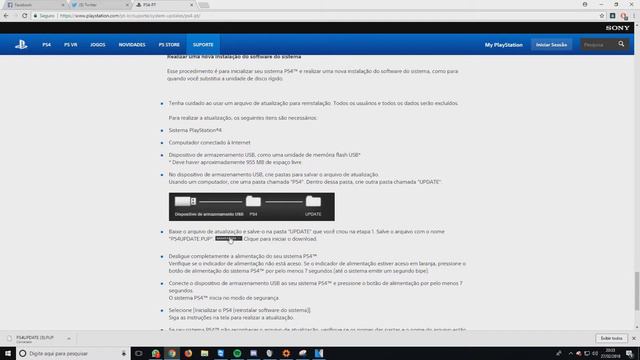
Task: Reload the current page
Action: tap(24, 16)
